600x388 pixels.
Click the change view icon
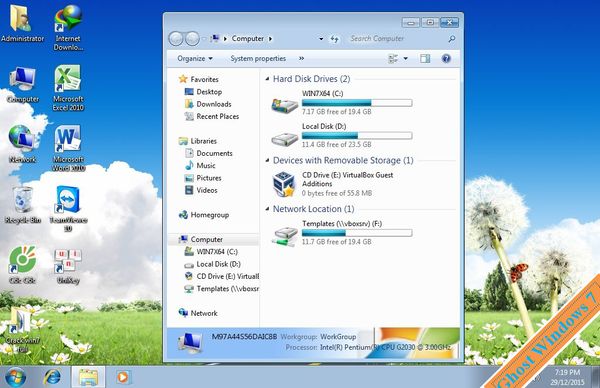pyautogui.click(x=393, y=59)
